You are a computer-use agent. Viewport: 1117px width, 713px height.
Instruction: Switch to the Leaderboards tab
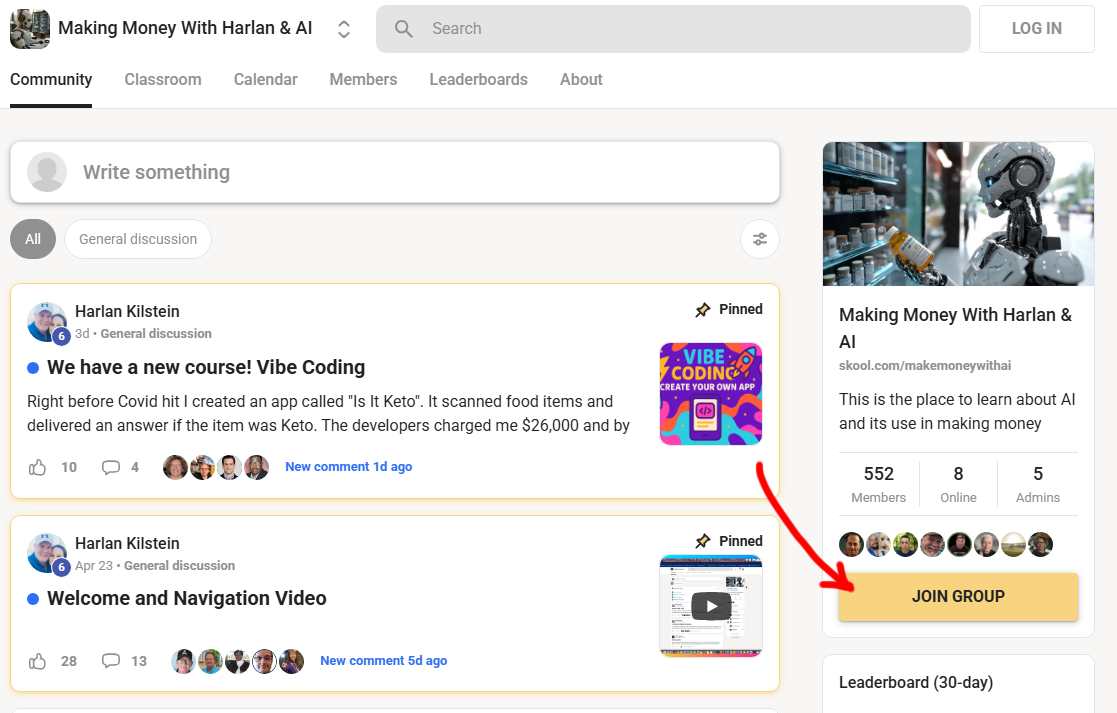click(x=478, y=80)
